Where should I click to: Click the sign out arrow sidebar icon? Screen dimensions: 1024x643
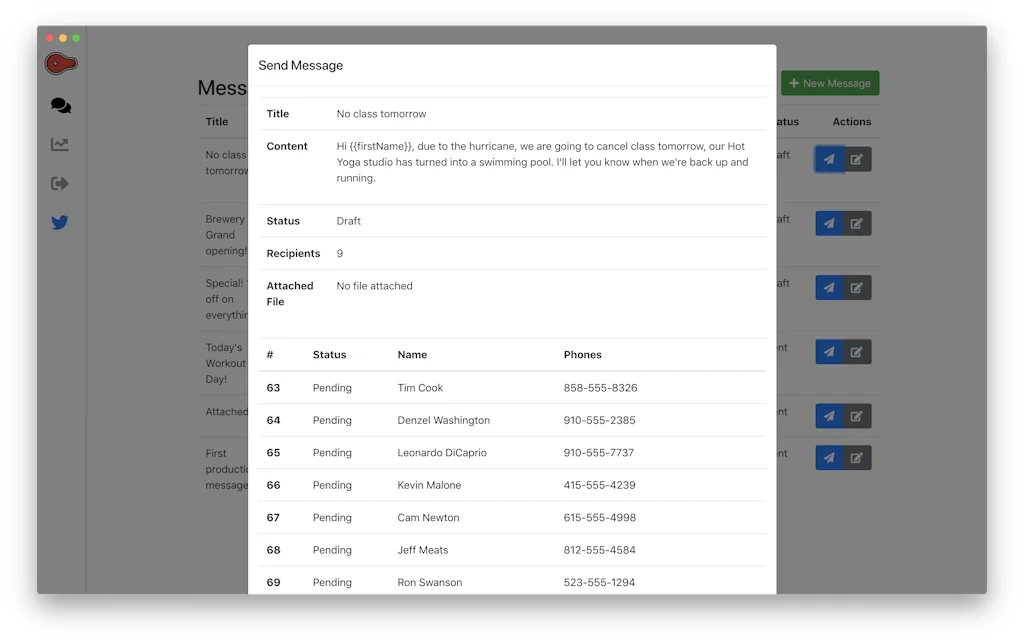pyautogui.click(x=60, y=183)
